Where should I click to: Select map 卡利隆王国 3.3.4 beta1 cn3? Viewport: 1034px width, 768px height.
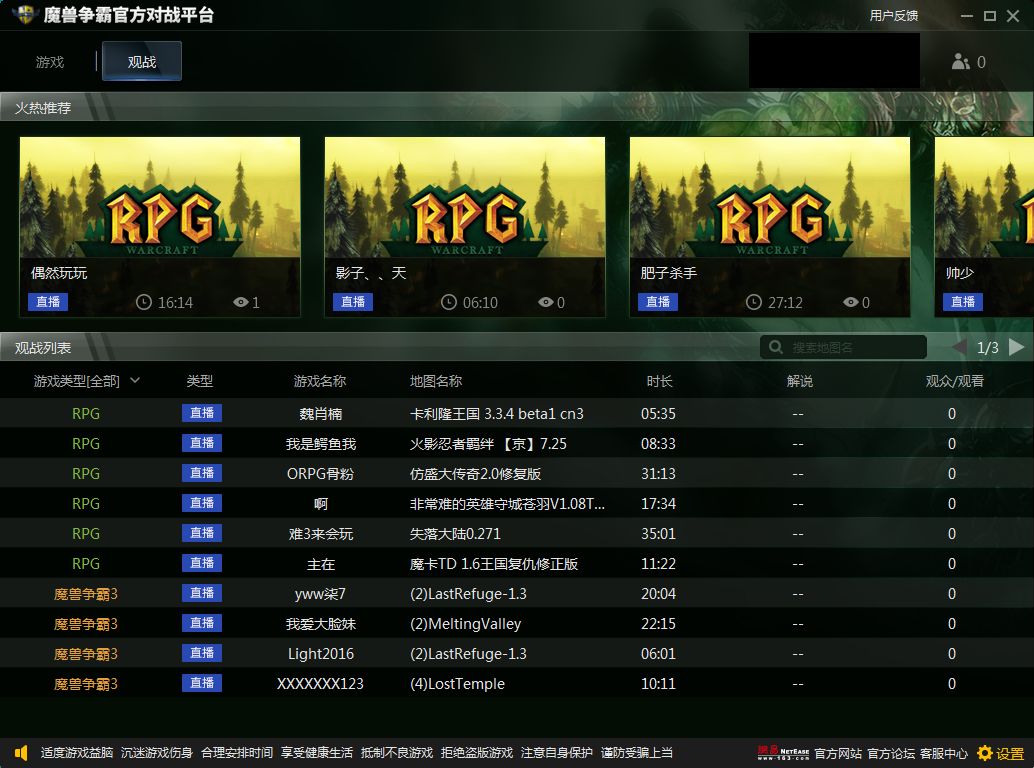(x=497, y=413)
